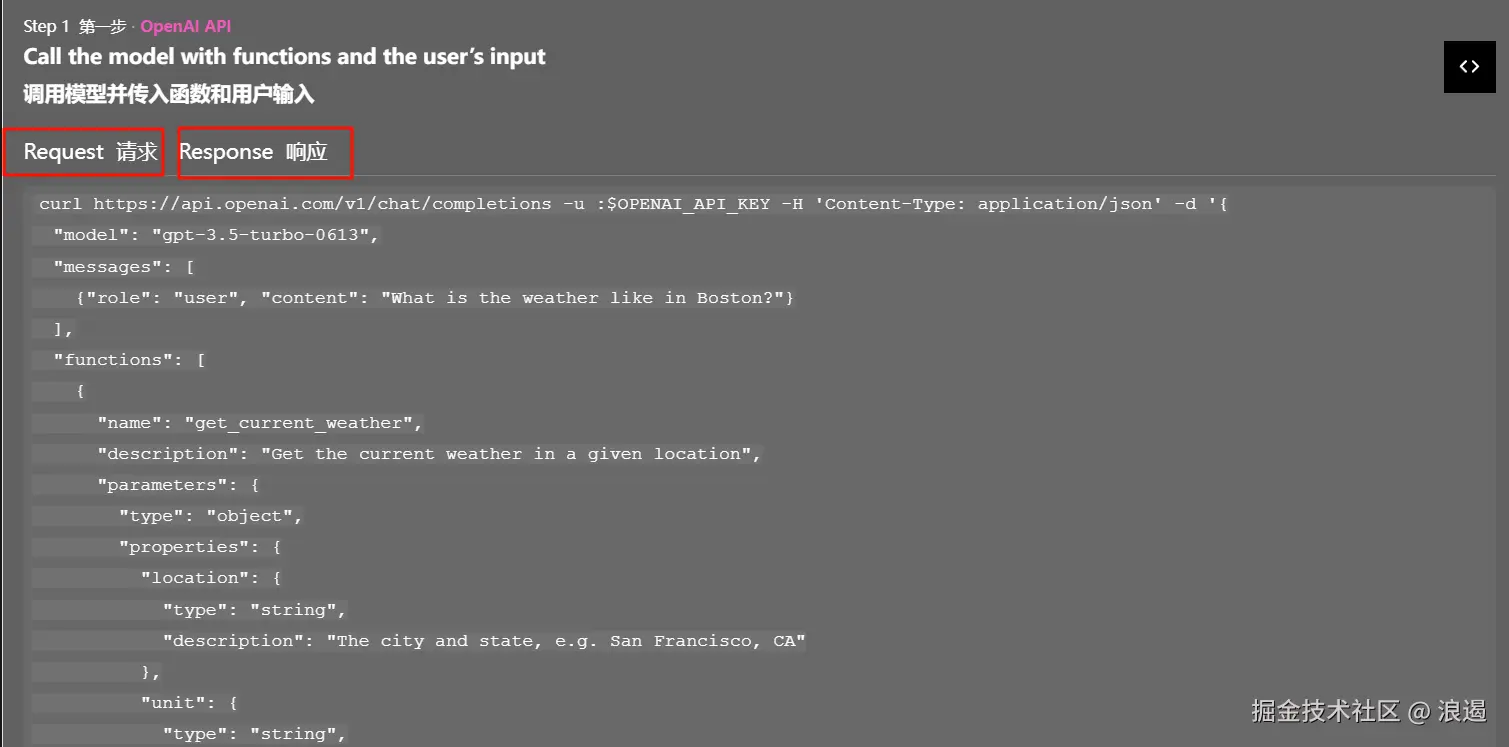Click the "unit": { code line
The height and width of the screenshot is (747, 1509).
coord(189,703)
